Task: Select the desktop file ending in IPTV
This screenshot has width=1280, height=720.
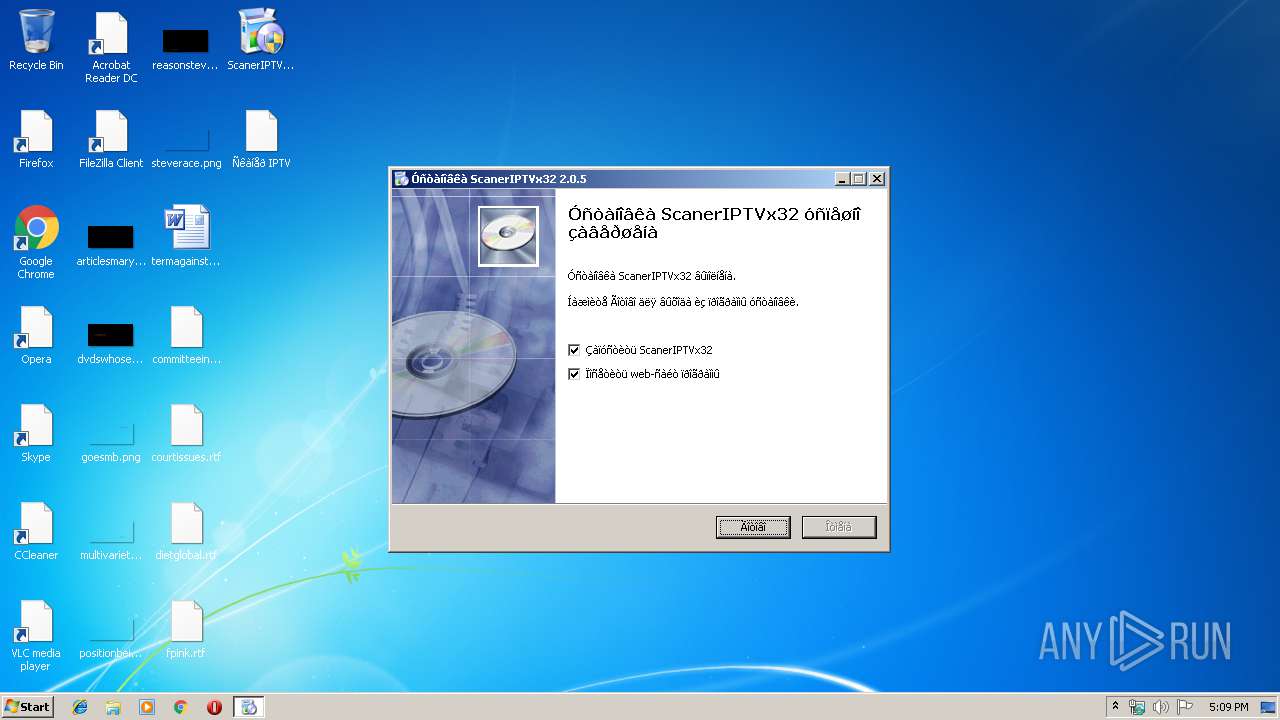Action: (x=261, y=139)
